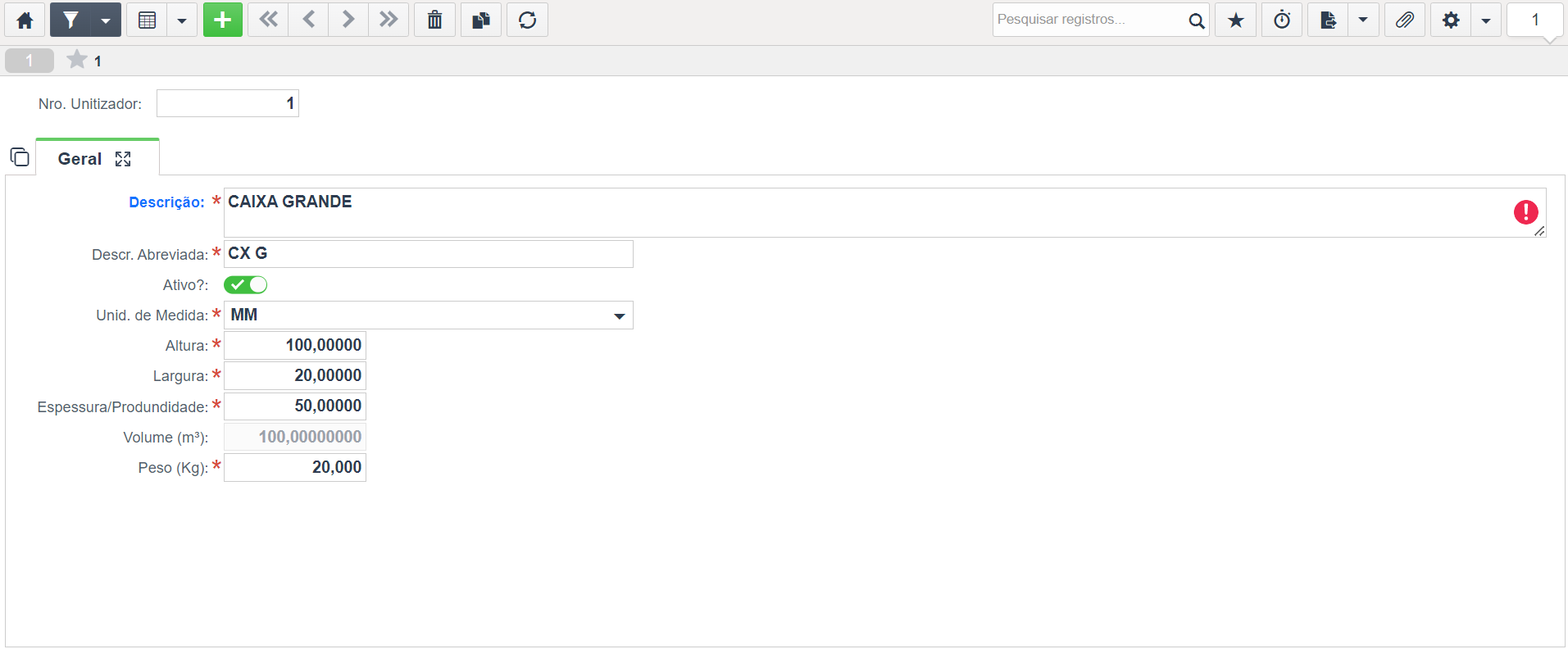The width and height of the screenshot is (1568, 649).
Task: Delete record with trash icon
Action: tap(435, 20)
